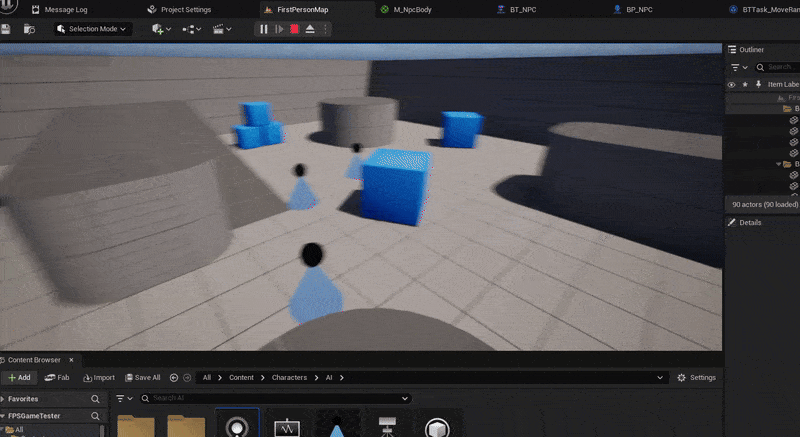The image size is (800, 437).
Task: Click the eye visibility column header in Outliner
Action: [x=731, y=84]
